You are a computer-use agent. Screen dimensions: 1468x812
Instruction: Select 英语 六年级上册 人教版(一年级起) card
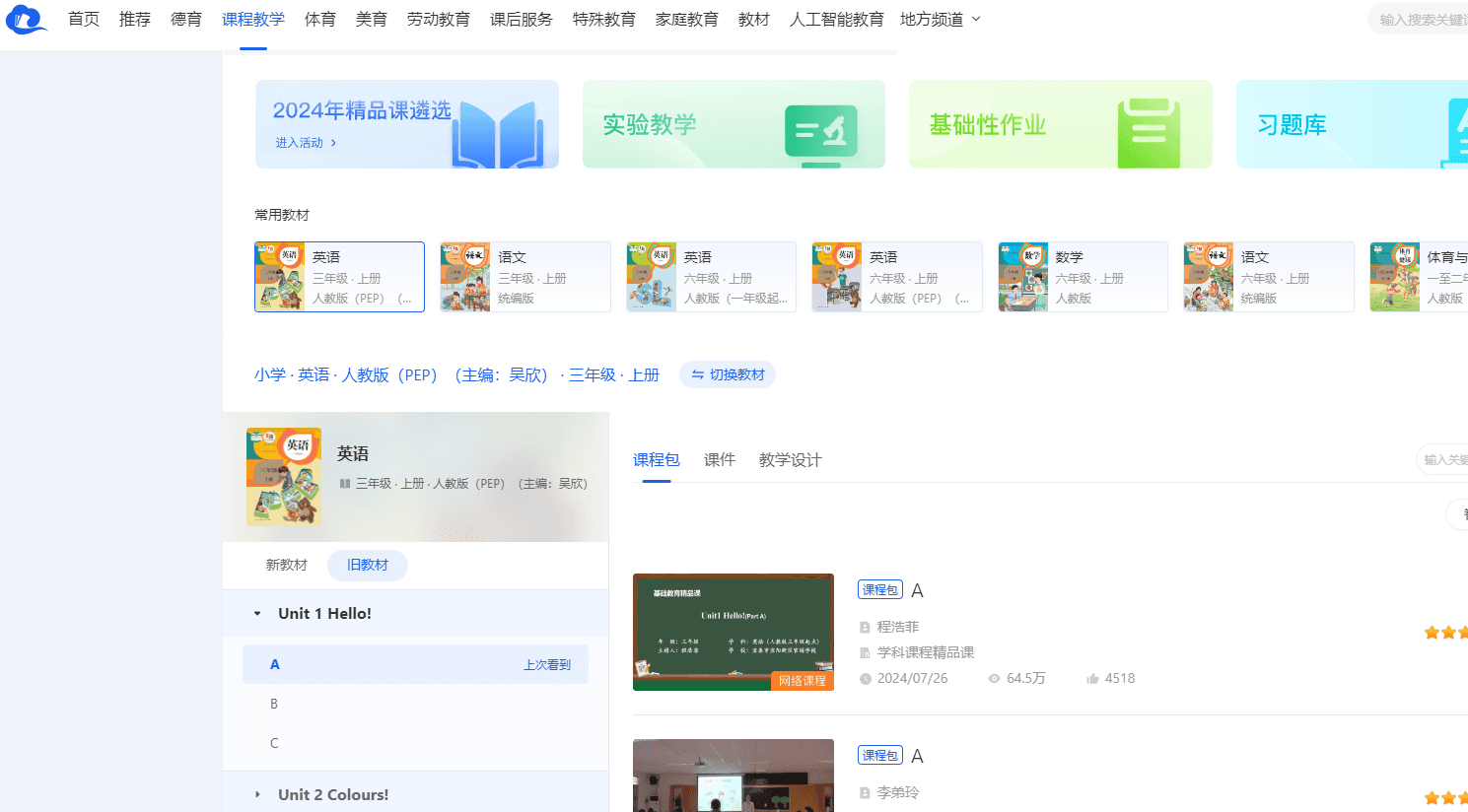711,277
